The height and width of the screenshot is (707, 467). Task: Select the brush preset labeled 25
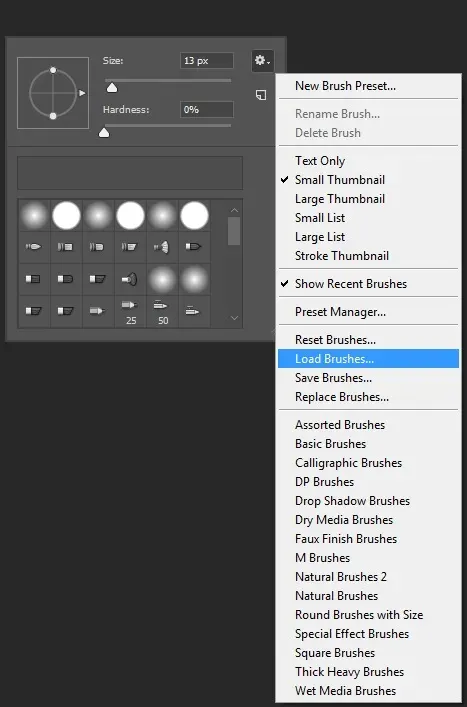click(130, 312)
